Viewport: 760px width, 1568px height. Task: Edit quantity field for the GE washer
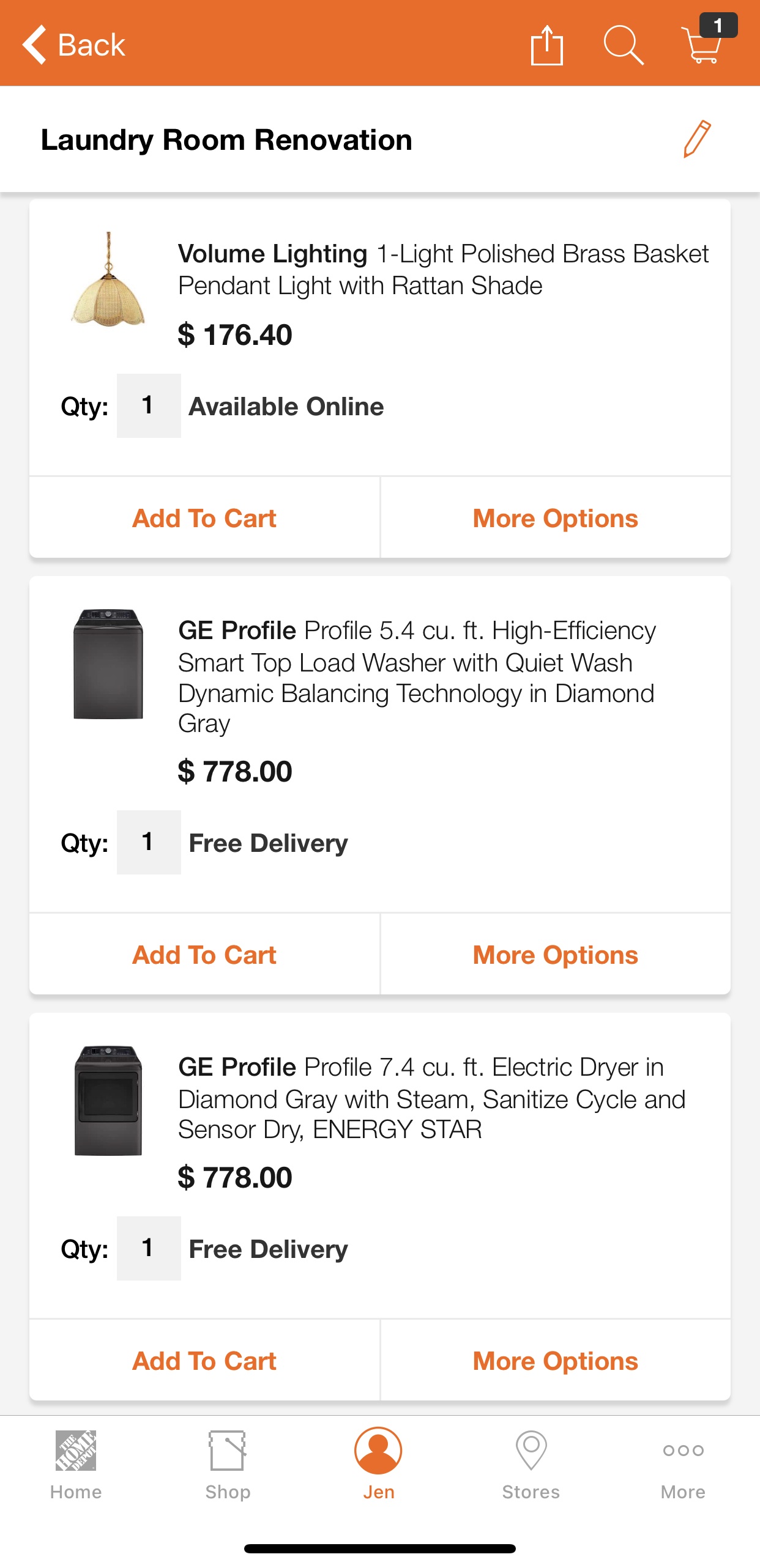148,842
